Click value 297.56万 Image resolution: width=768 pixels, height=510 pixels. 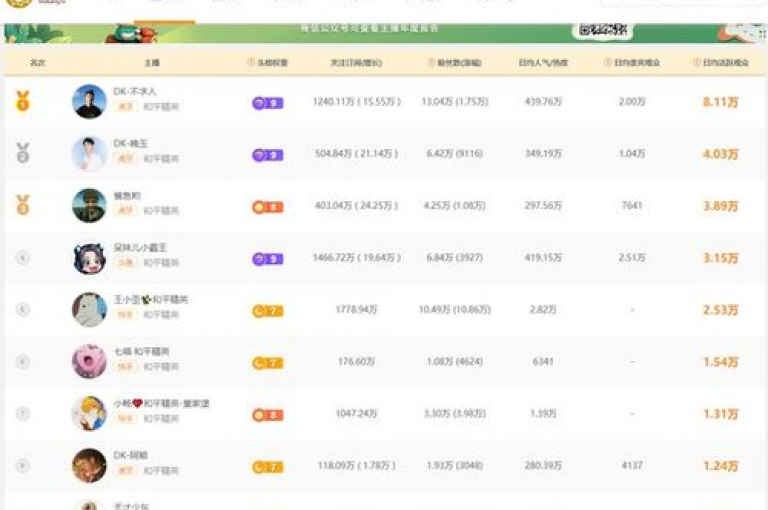(x=543, y=205)
